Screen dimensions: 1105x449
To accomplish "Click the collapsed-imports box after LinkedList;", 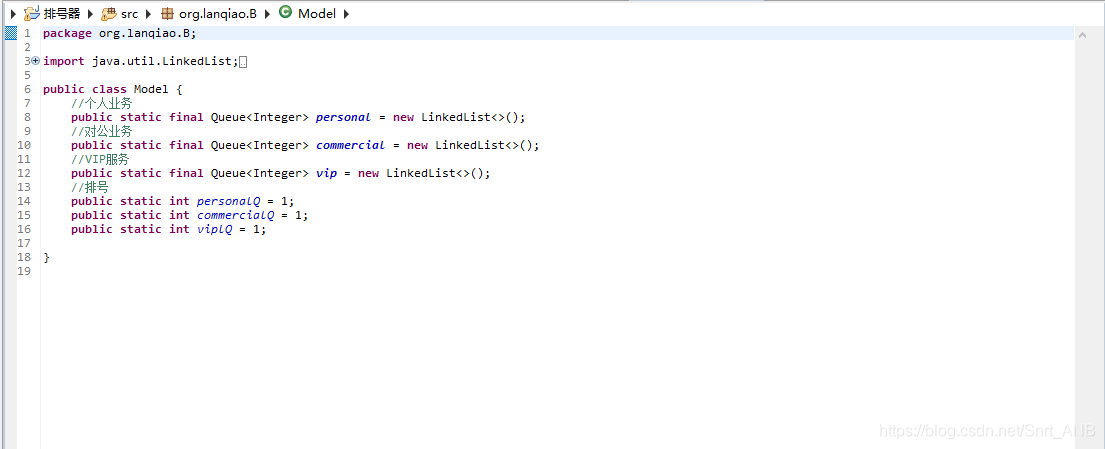I will [244, 62].
